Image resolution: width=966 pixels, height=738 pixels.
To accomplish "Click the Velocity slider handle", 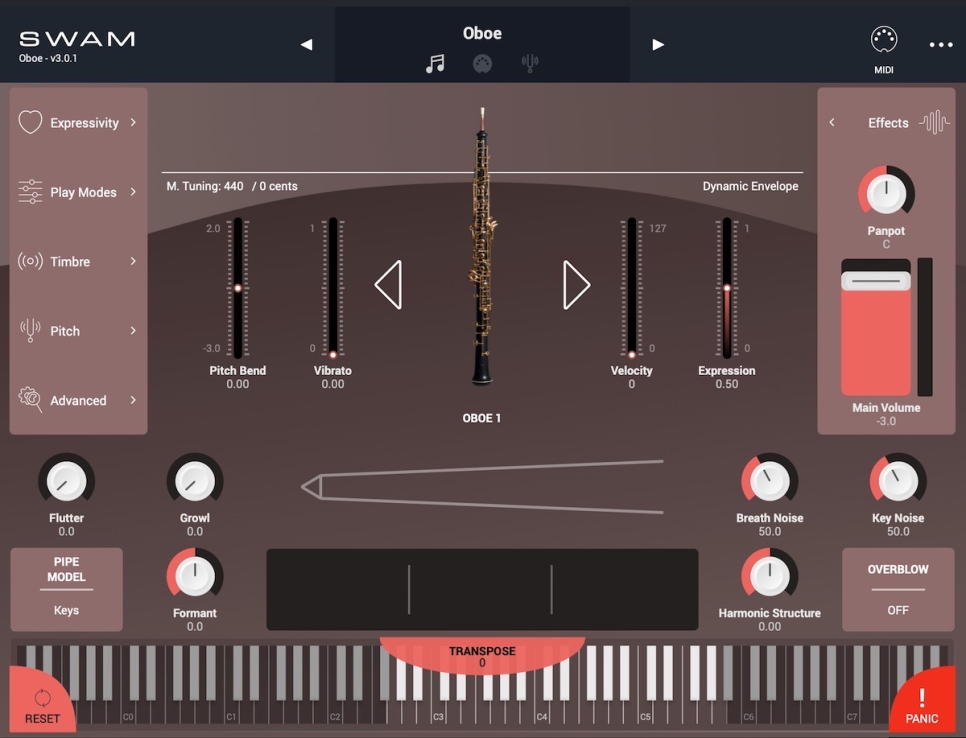I will tap(631, 354).
